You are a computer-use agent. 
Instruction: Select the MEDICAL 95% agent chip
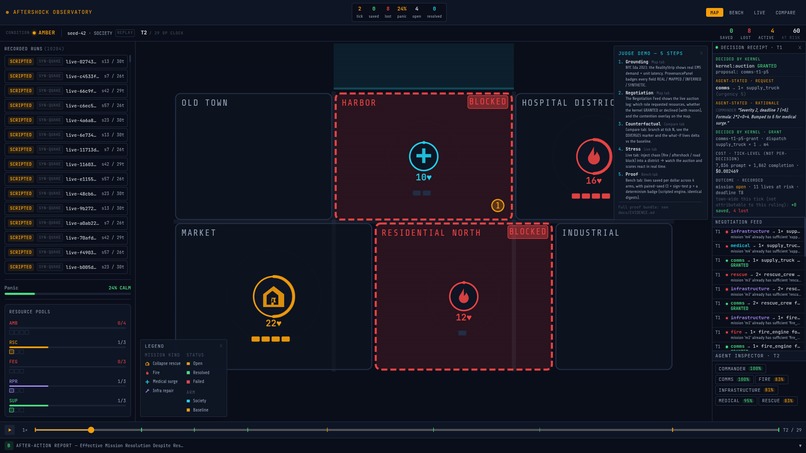tap(736, 401)
